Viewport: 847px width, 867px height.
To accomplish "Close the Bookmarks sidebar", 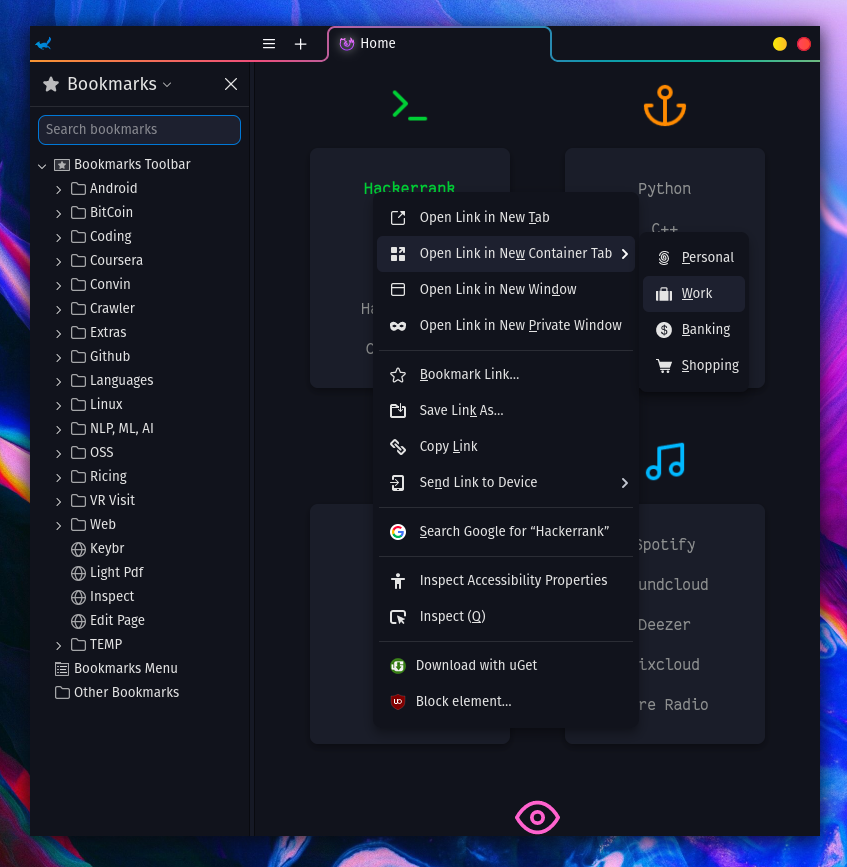I will (x=231, y=84).
